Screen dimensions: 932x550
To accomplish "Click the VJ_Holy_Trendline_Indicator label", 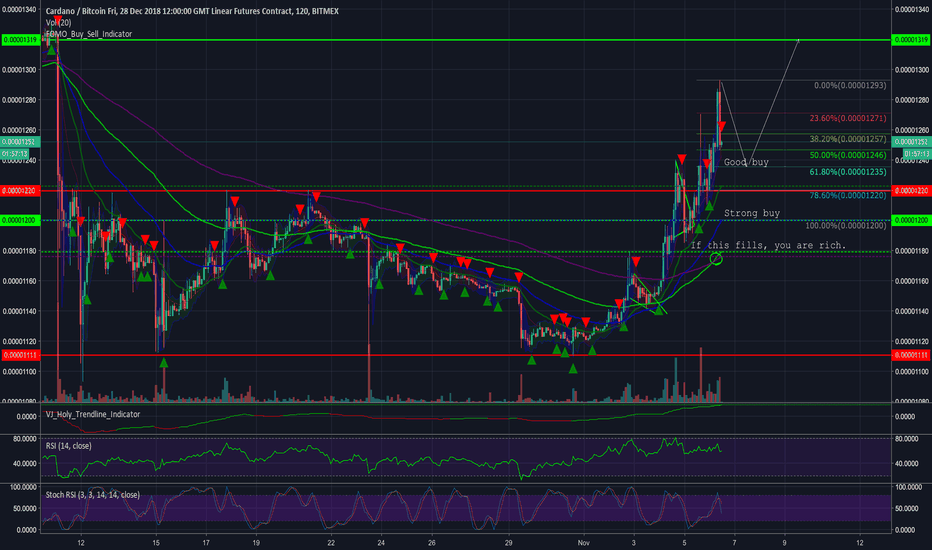I will [93, 414].
